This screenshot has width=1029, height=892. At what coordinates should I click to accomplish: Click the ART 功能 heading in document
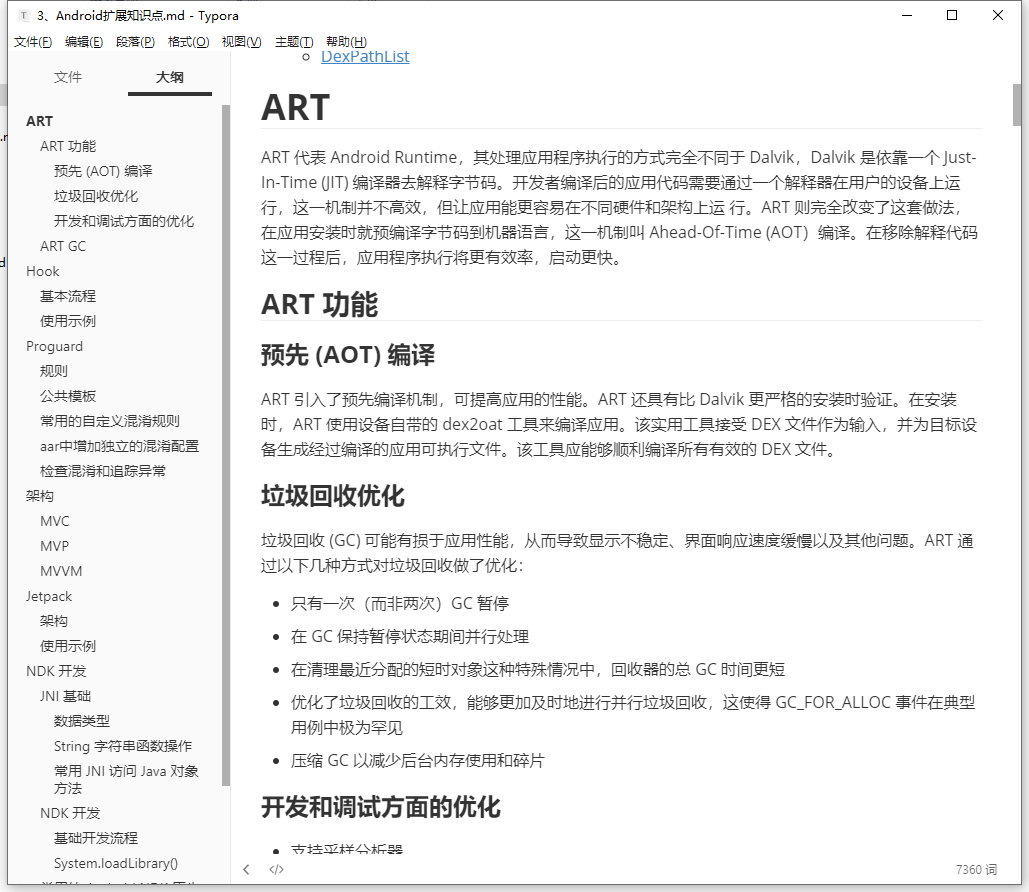pyautogui.click(x=320, y=305)
